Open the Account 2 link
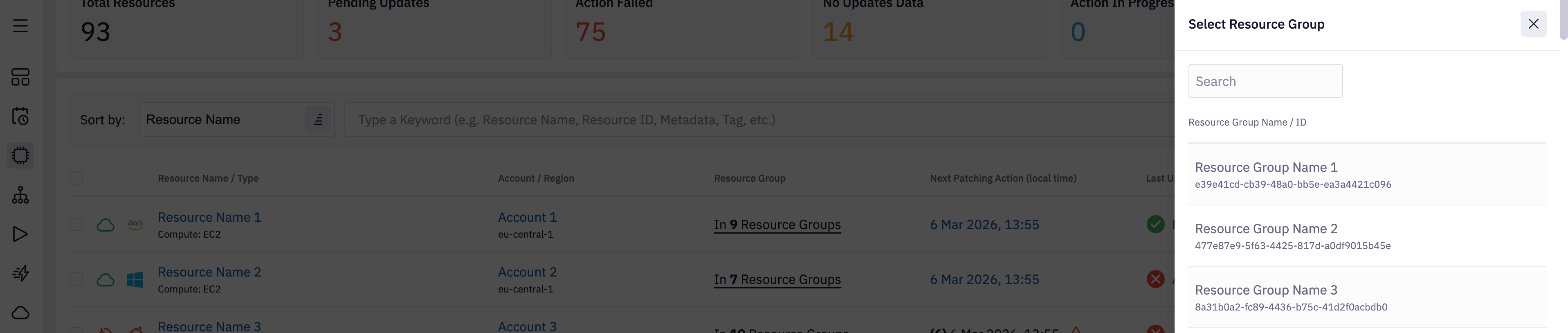The height and width of the screenshot is (333, 1568). [x=527, y=272]
